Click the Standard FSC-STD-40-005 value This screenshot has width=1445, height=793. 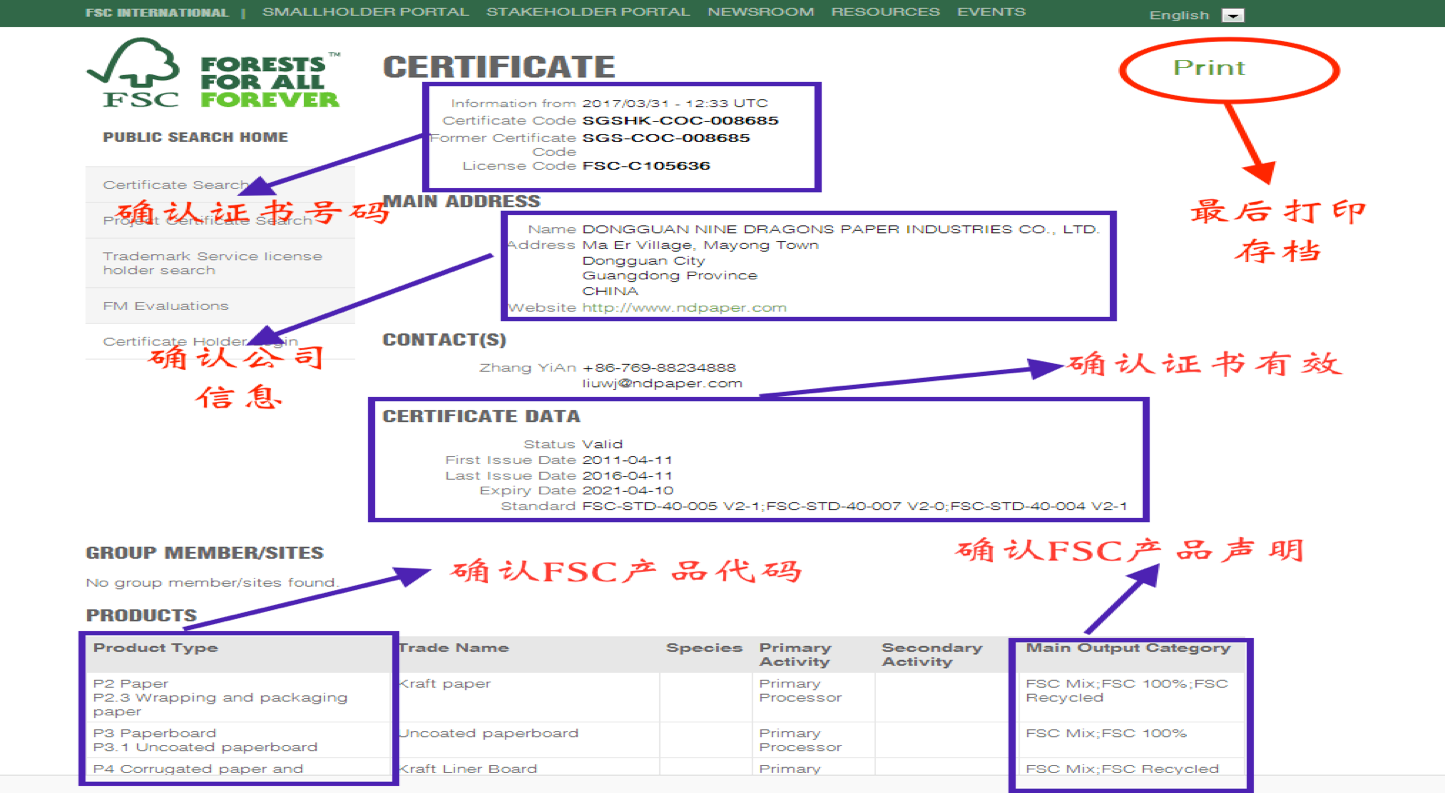click(x=854, y=506)
